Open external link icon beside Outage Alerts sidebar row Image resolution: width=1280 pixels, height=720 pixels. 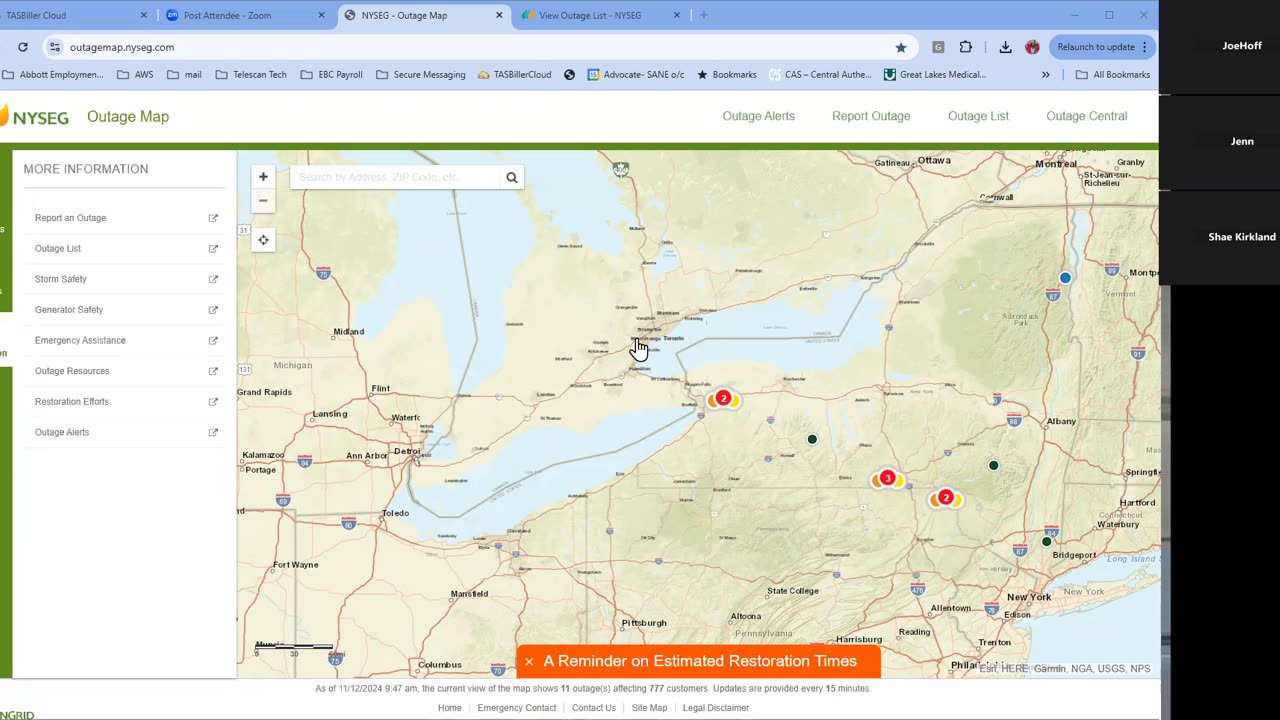[213, 433]
